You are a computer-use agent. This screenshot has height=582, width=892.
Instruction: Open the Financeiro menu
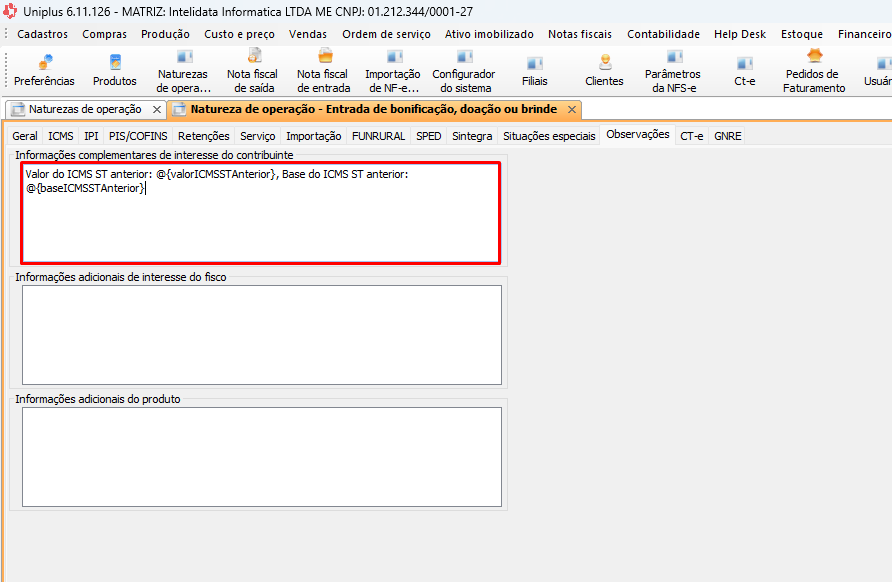click(864, 34)
